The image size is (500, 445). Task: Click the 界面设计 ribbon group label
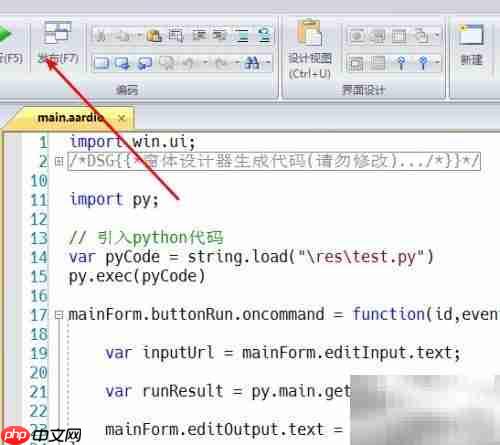[363, 90]
